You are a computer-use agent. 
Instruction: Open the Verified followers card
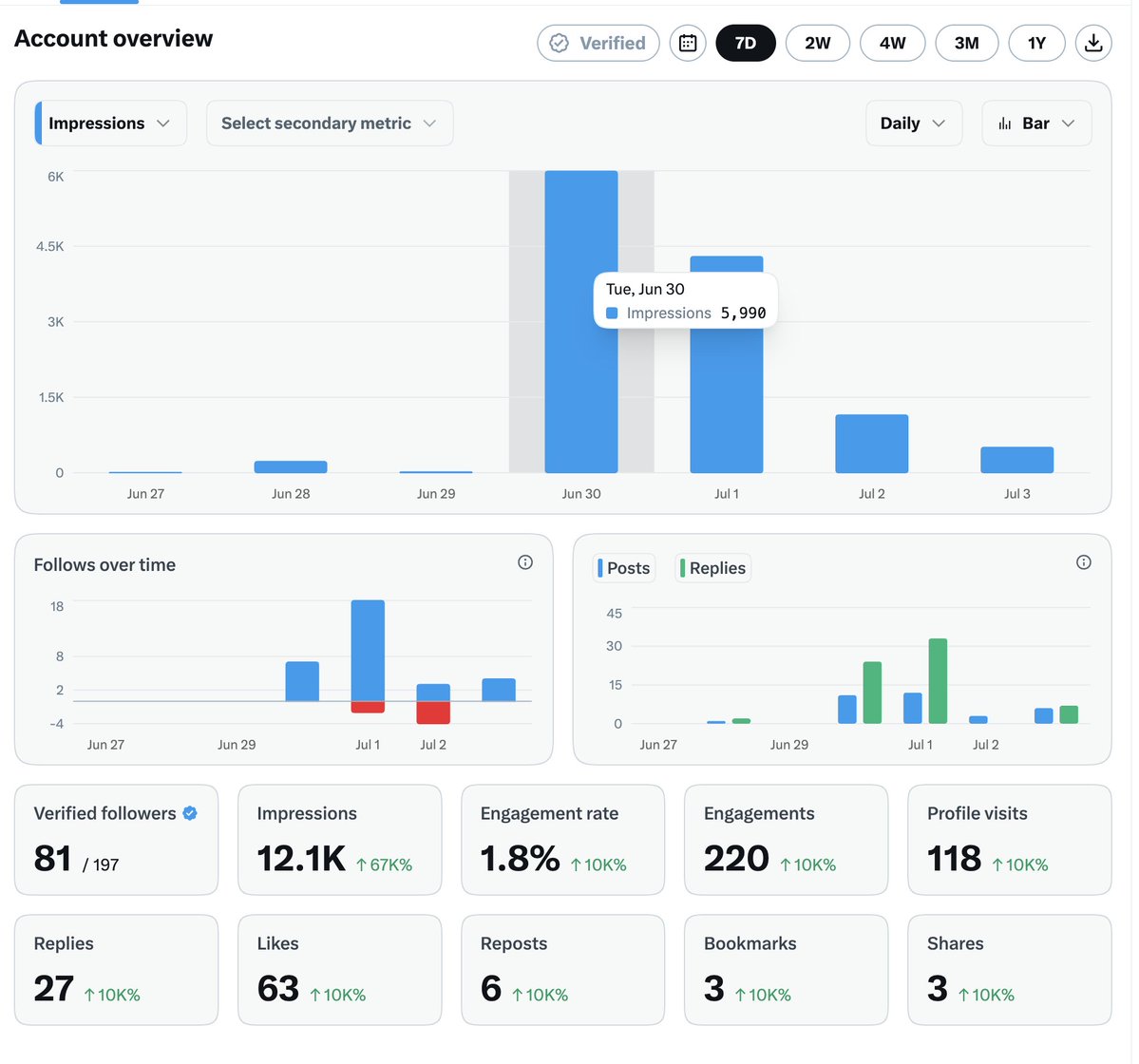116,840
